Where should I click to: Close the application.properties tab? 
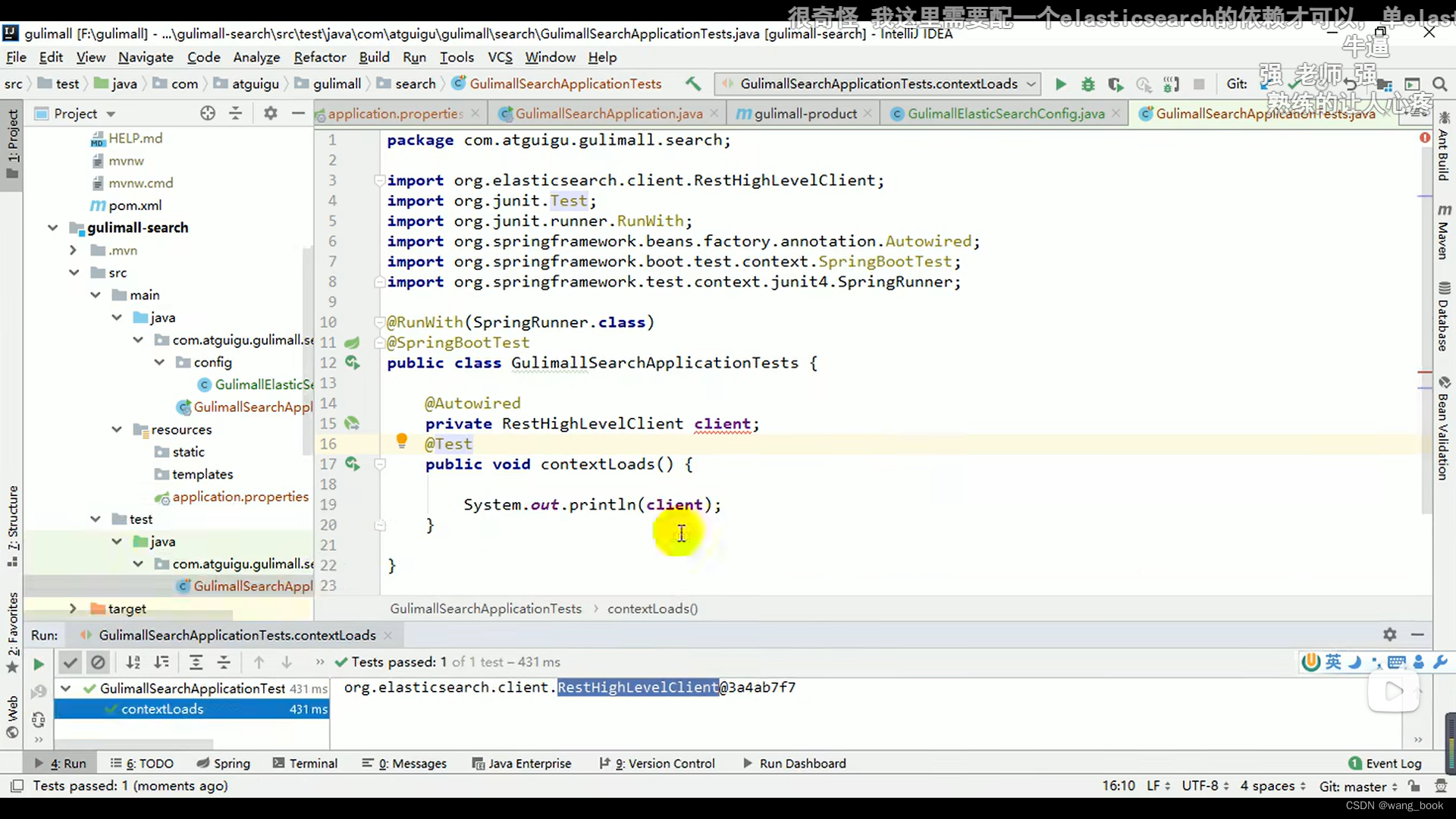(475, 113)
